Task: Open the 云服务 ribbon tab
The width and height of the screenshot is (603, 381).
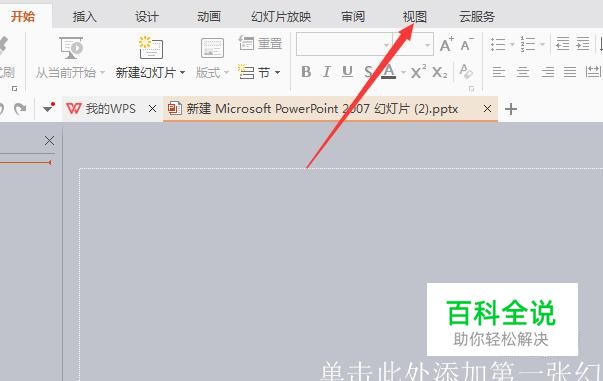Action: click(x=477, y=17)
